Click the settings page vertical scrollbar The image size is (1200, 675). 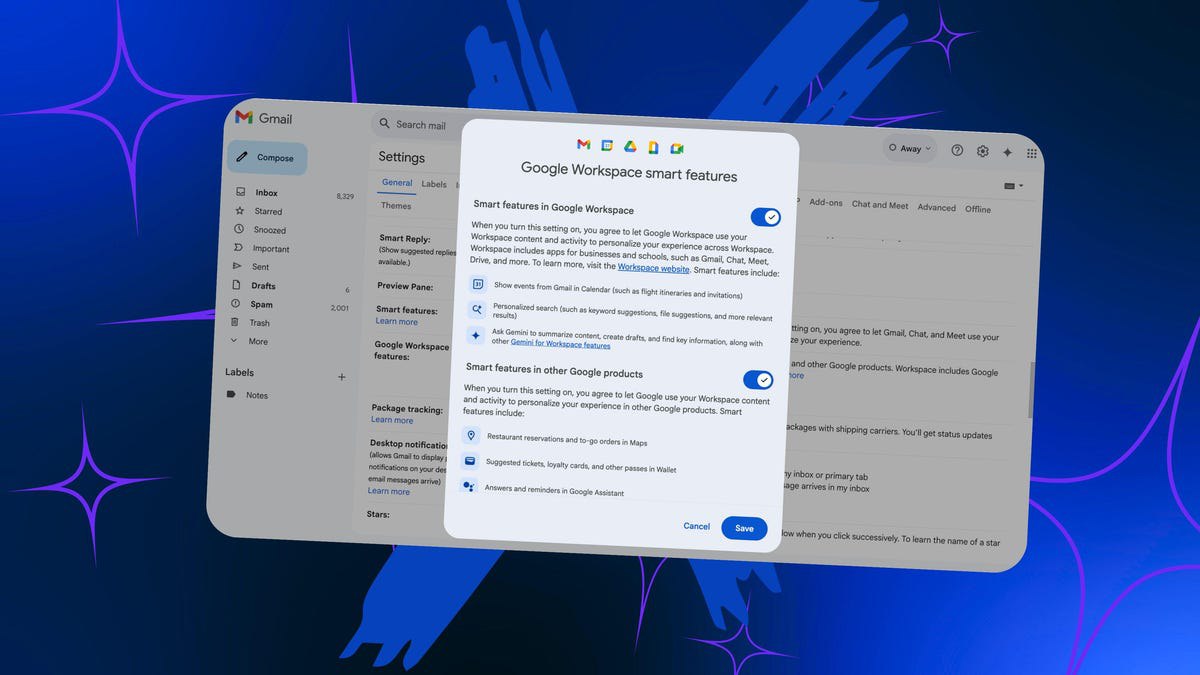coord(1031,390)
